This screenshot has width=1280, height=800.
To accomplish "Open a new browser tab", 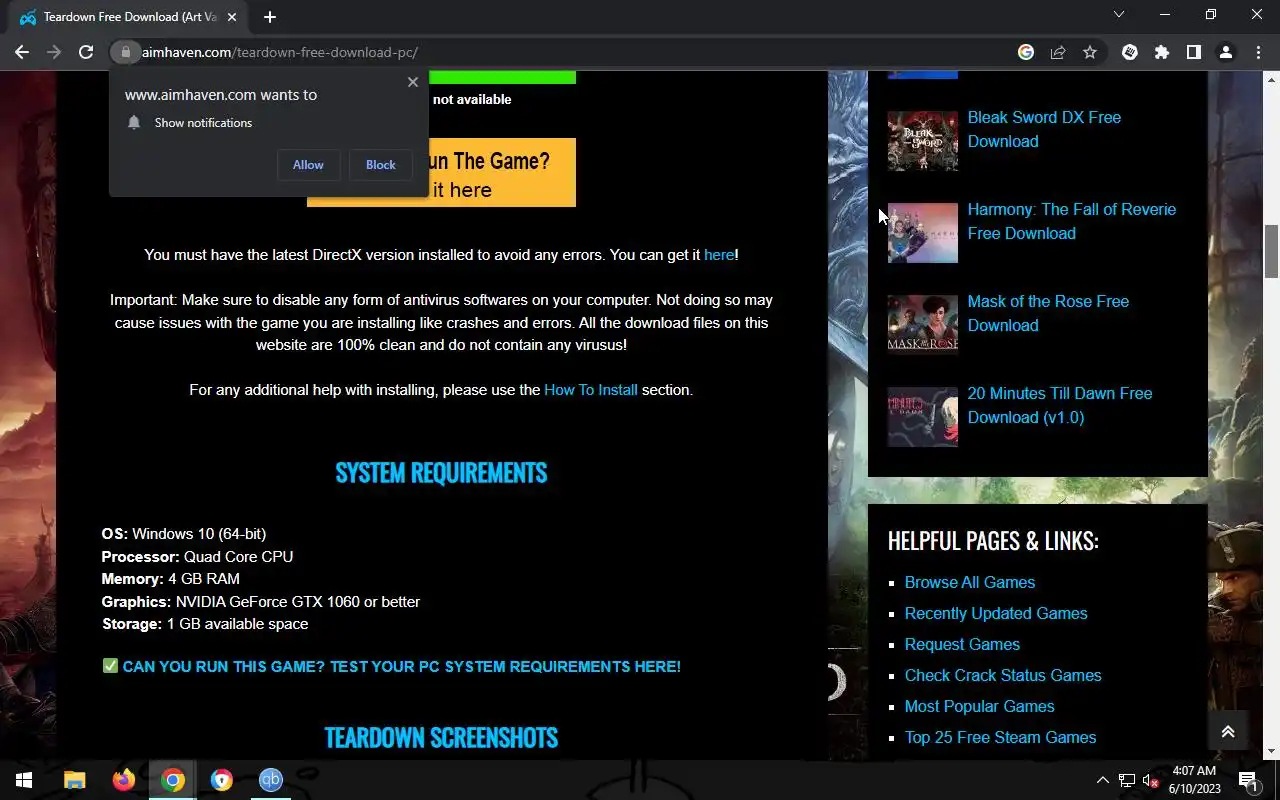I will pyautogui.click(x=270, y=17).
